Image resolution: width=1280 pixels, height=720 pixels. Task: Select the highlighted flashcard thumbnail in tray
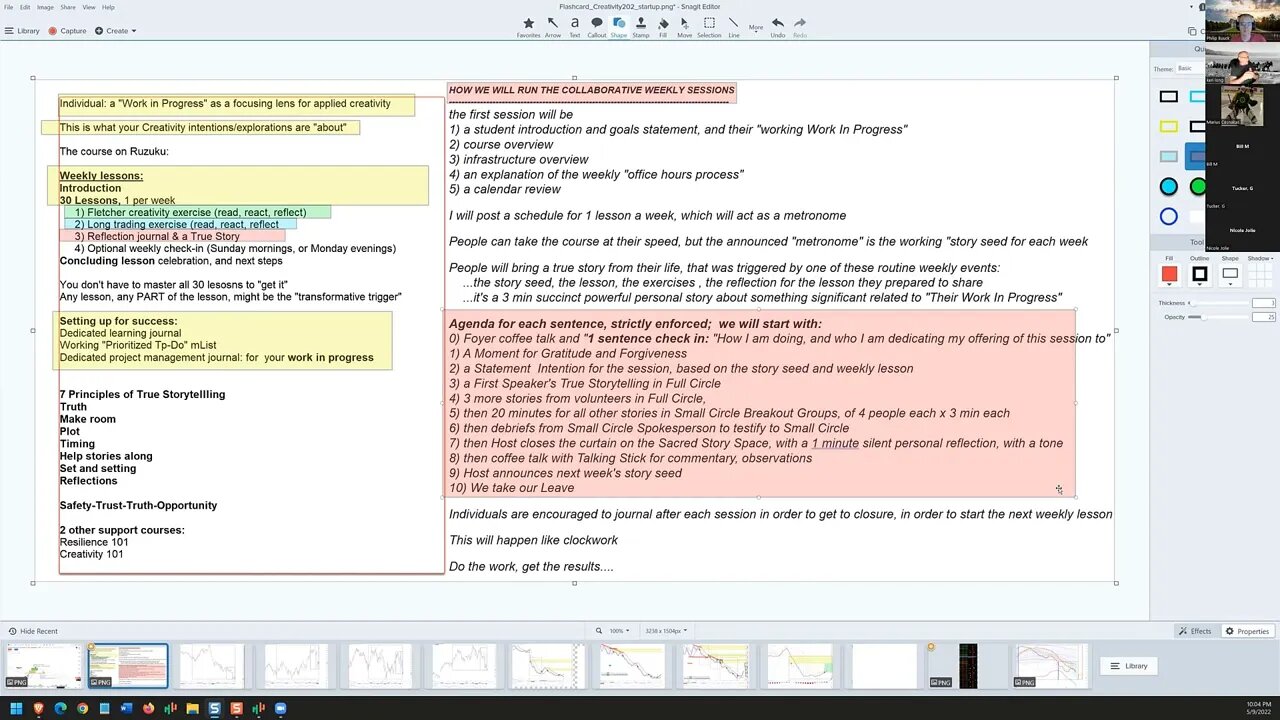click(x=128, y=666)
